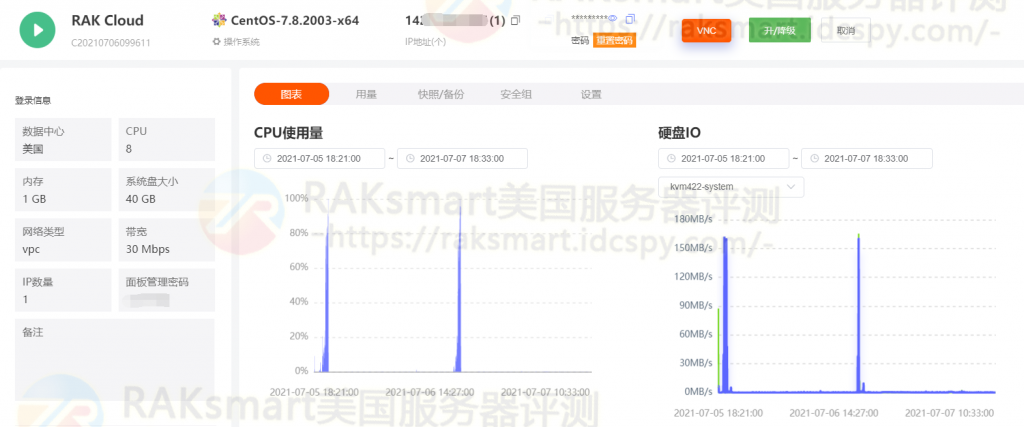Viewport: 1024px width, 427px height.
Task: Click the RAK Cloud title
Action: coord(107,20)
